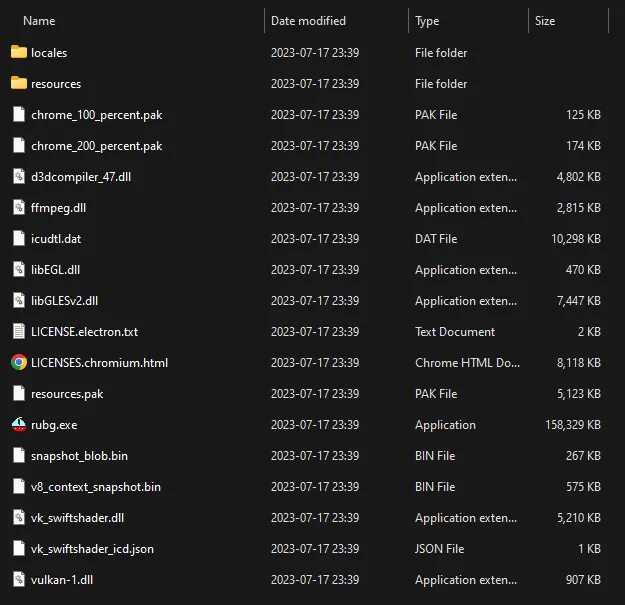The image size is (625, 605).
Task: Click the Application type cell for rubg.exe
Action: coord(445,425)
